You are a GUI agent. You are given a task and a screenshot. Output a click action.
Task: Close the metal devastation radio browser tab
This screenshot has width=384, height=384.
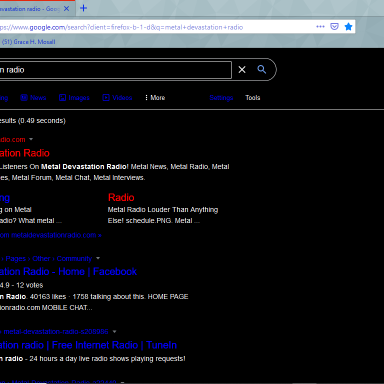click(66, 9)
